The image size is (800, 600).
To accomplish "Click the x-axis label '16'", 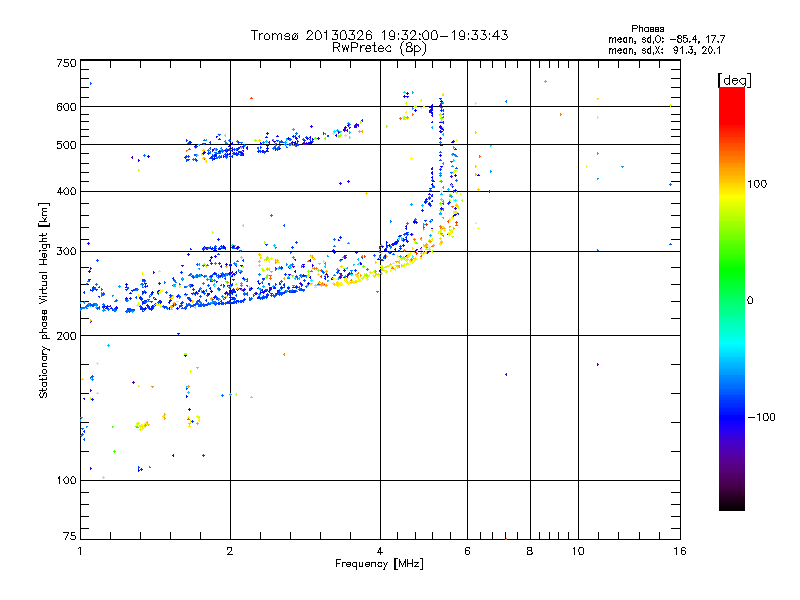I will pos(680,551).
